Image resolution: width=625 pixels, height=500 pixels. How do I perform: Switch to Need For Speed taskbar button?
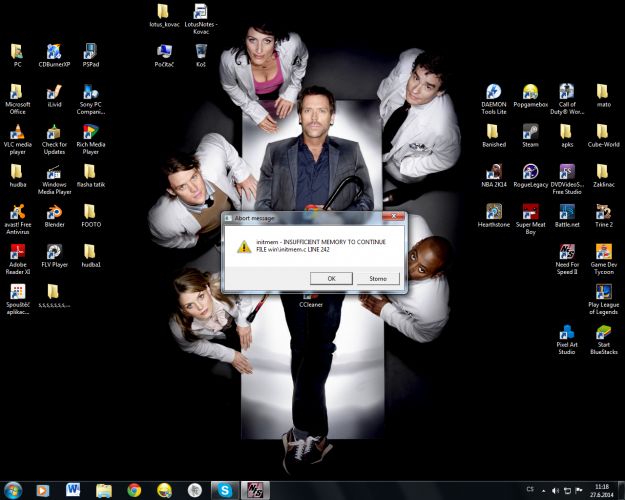[255, 490]
